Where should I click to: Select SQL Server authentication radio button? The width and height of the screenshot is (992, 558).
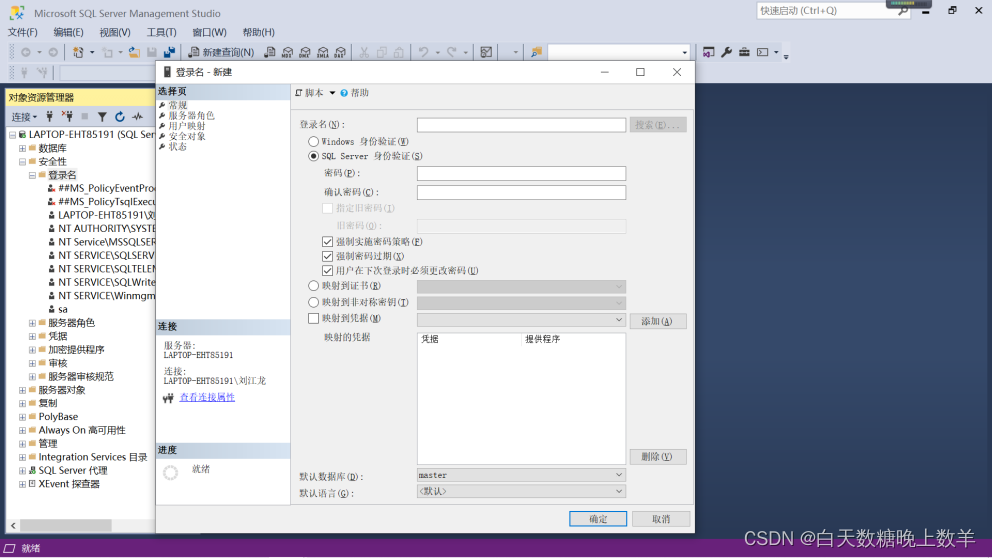click(x=313, y=156)
